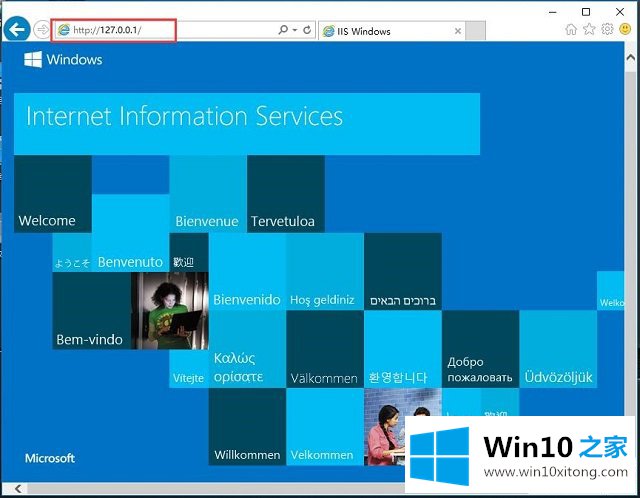Click the Internet Information Services banner

coord(247,124)
